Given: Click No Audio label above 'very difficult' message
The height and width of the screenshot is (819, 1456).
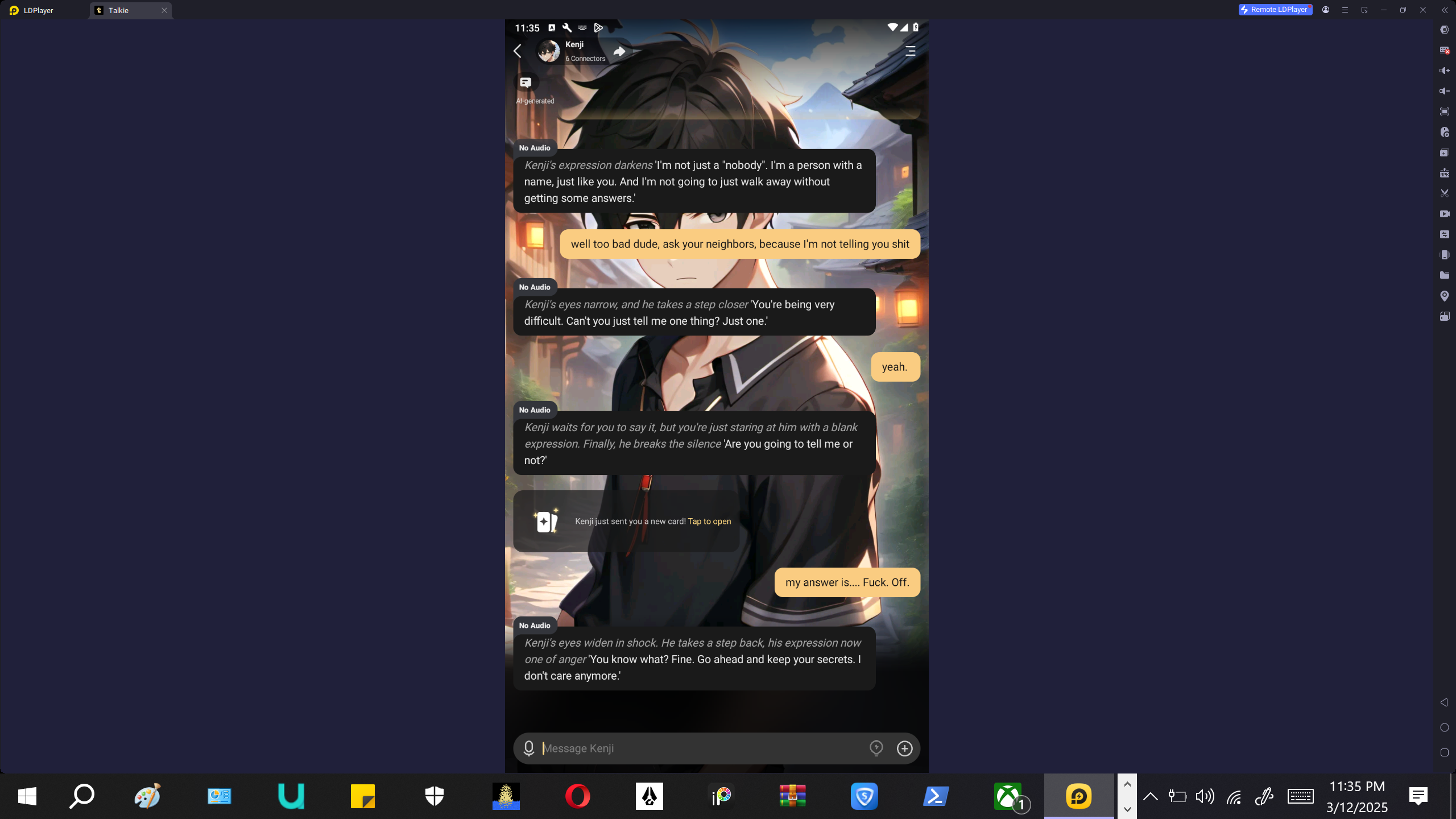Looking at the screenshot, I should tap(535, 287).
